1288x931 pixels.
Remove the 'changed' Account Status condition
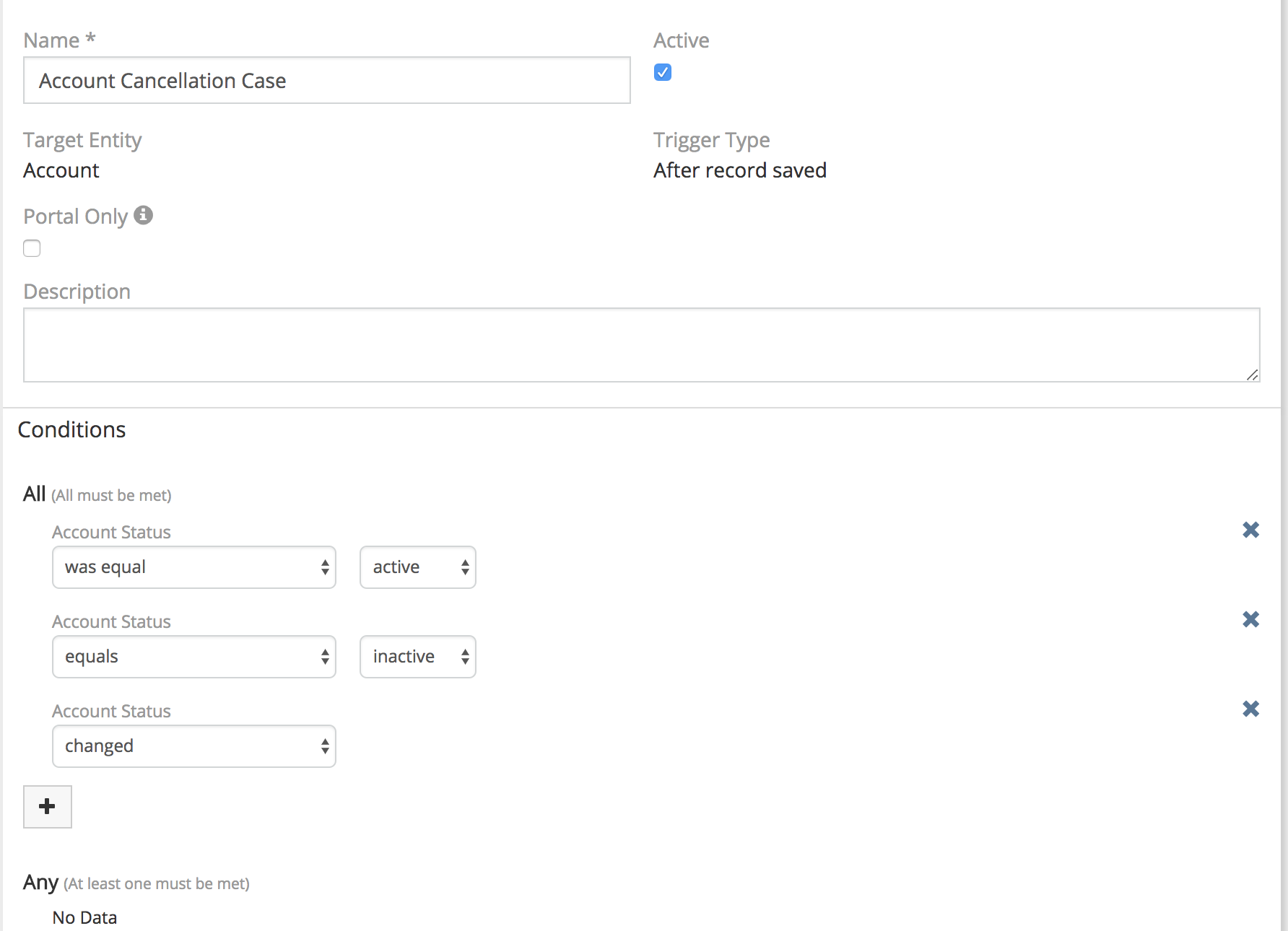[1250, 709]
